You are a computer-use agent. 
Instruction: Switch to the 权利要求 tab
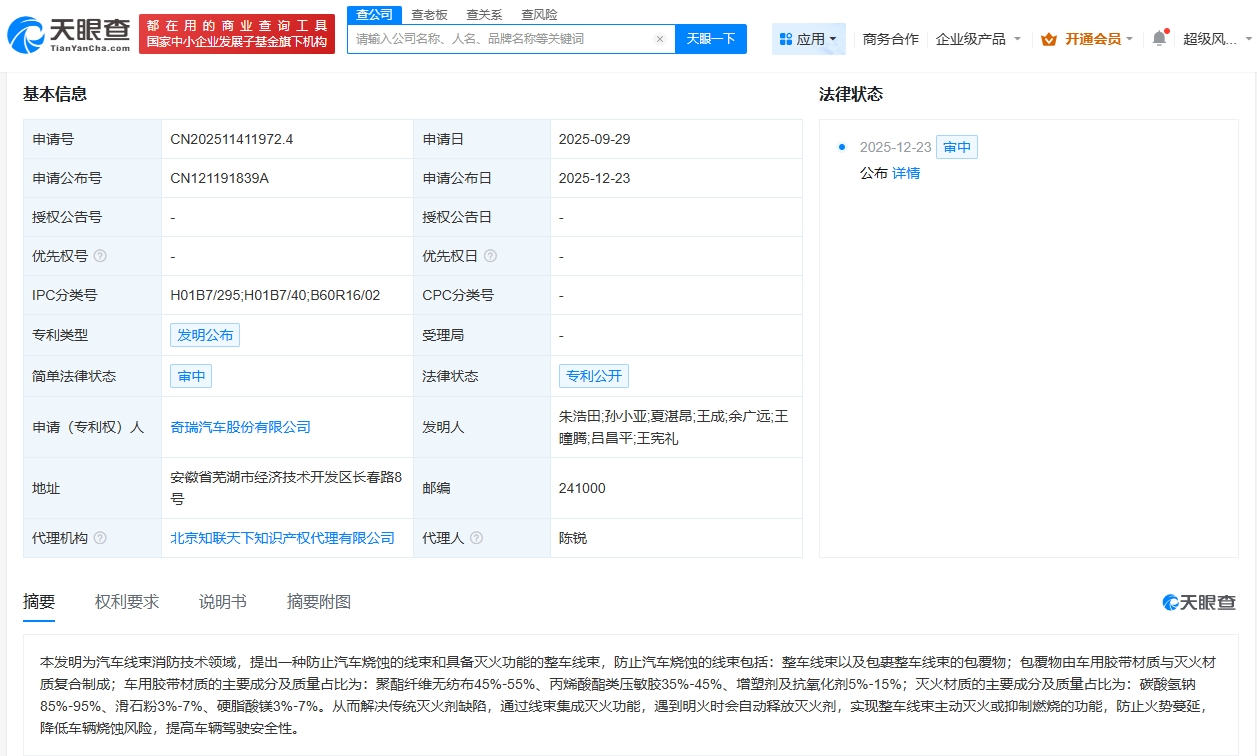click(x=126, y=601)
